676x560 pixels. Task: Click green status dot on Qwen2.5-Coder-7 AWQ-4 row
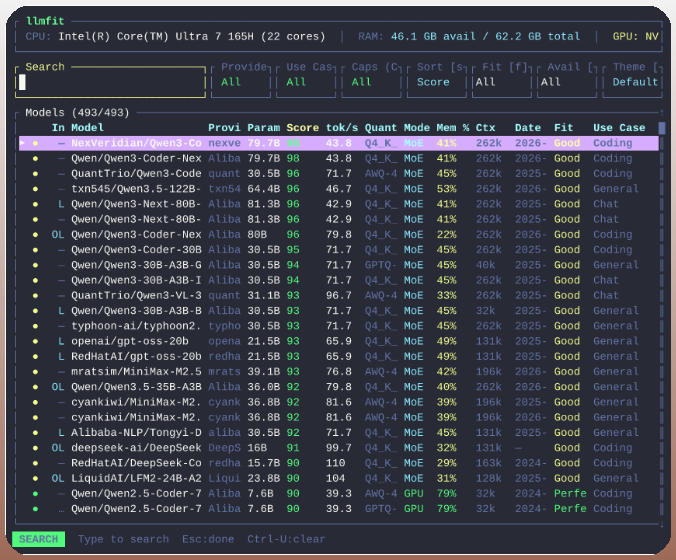(35, 494)
